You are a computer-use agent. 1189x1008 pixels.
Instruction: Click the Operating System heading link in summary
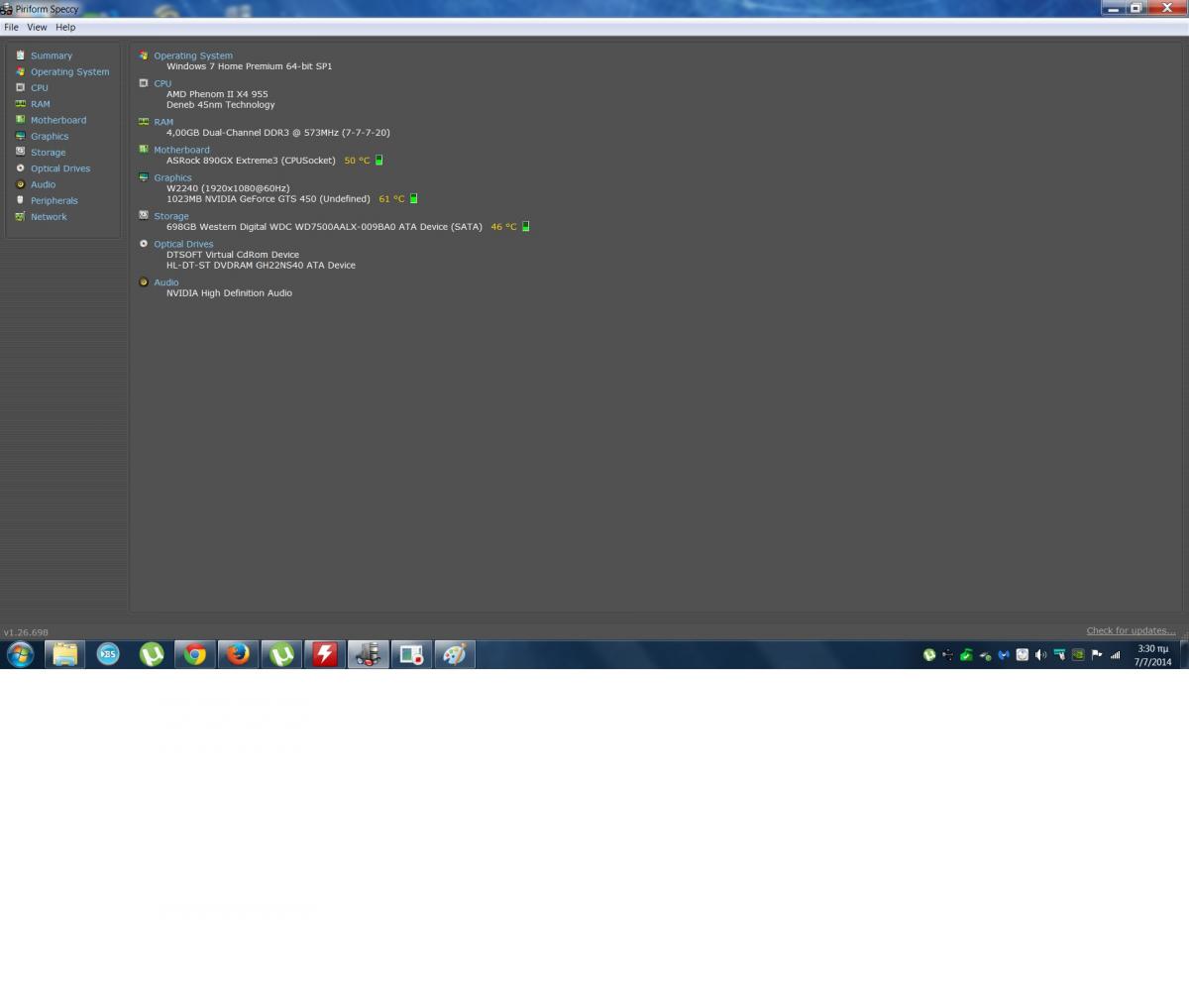[193, 56]
